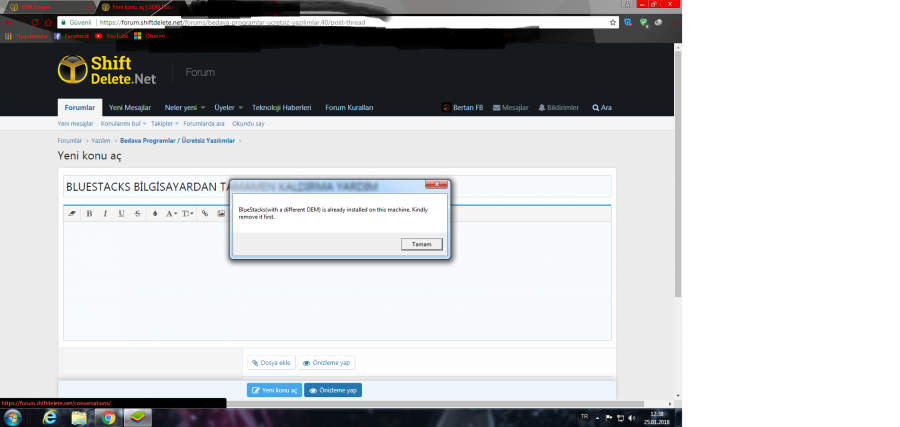Image resolution: width=900 pixels, height=427 pixels.
Task: Open the Oturum bookmark
Action: click(x=150, y=36)
